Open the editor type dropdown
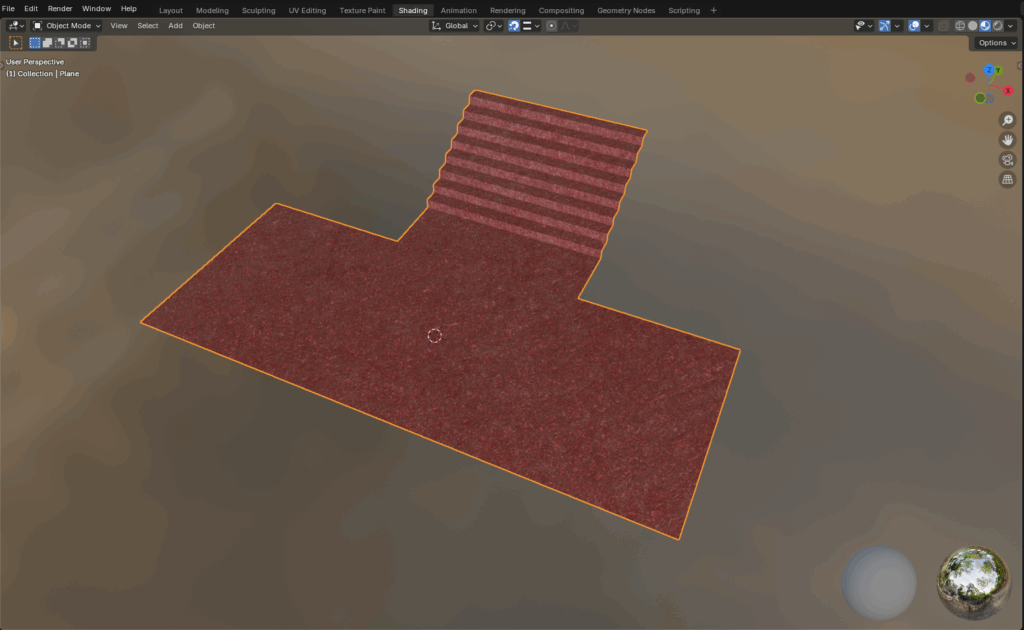The image size is (1024, 630). tap(16, 26)
